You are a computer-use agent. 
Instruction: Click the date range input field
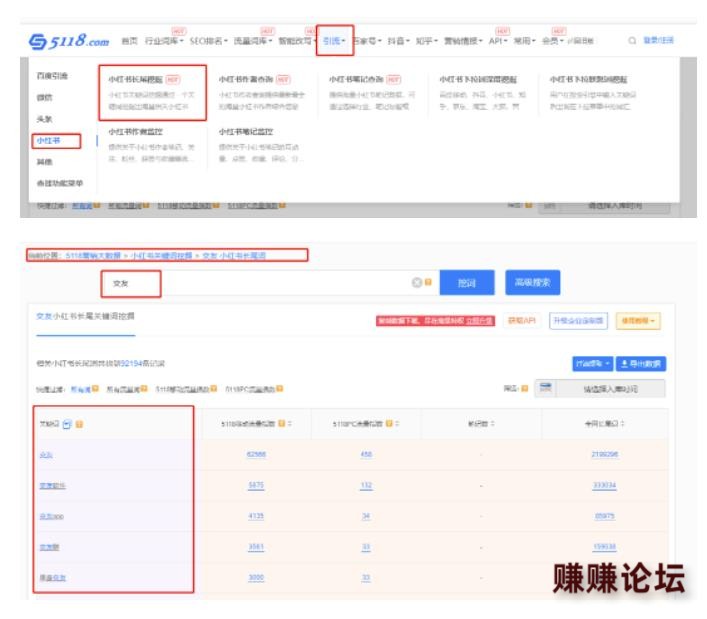[x=611, y=389]
